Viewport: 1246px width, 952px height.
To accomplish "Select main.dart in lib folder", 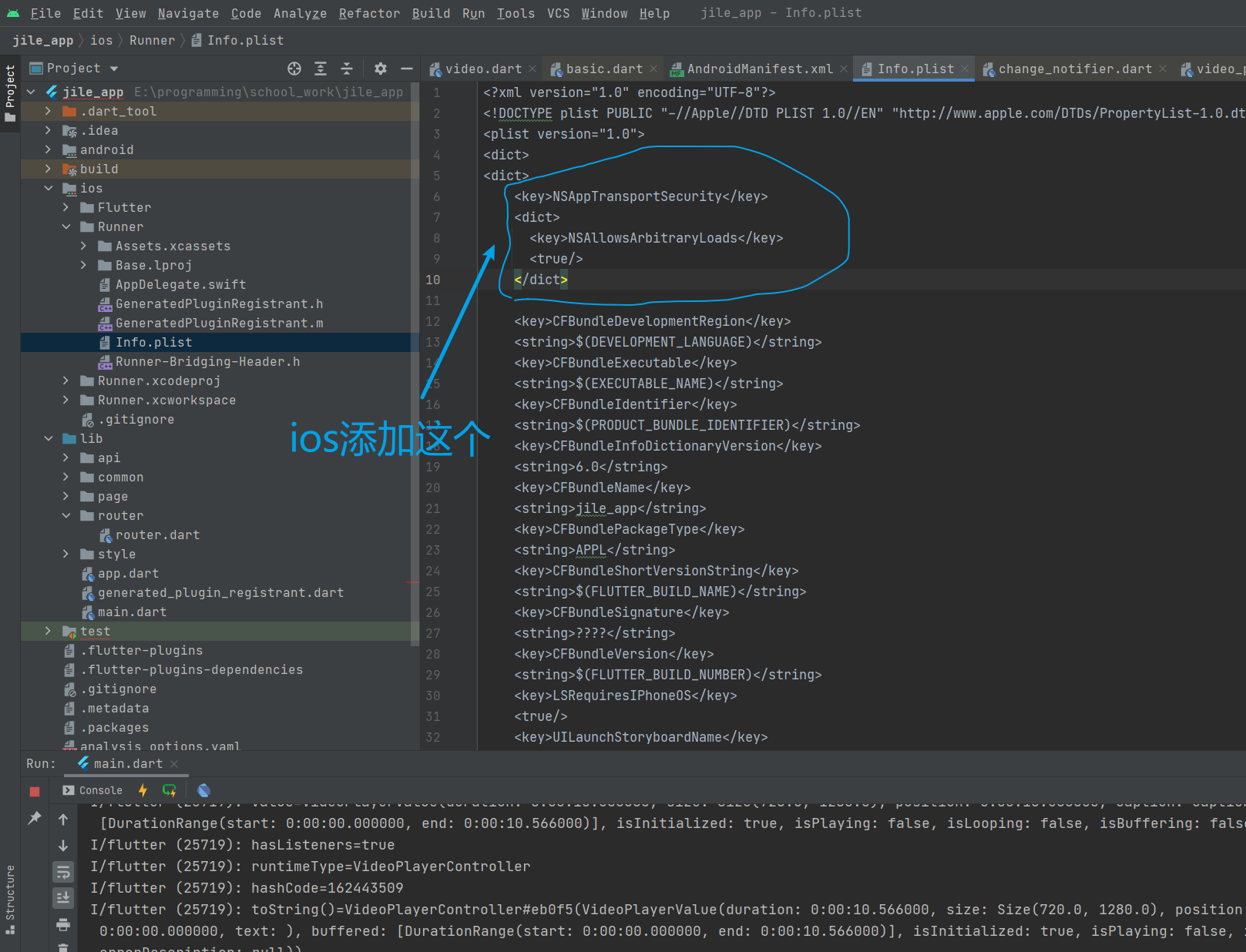I will point(132,612).
